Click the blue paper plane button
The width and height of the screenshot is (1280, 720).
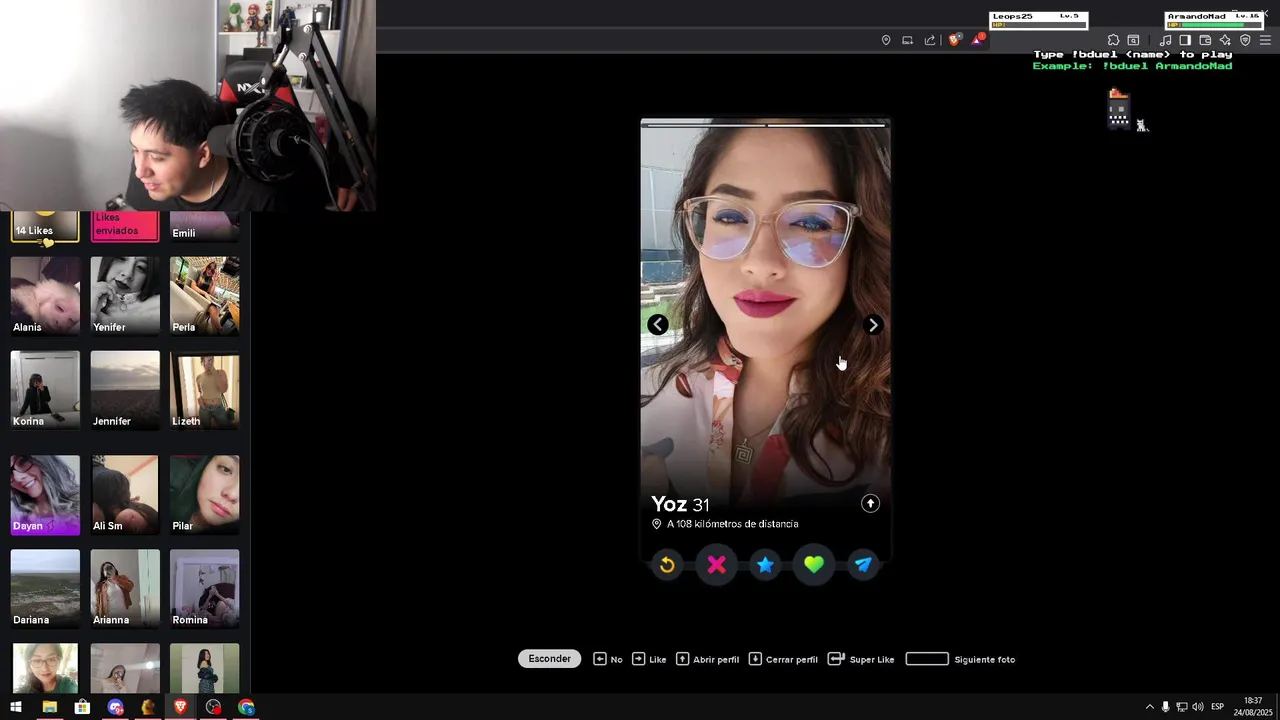coord(863,565)
